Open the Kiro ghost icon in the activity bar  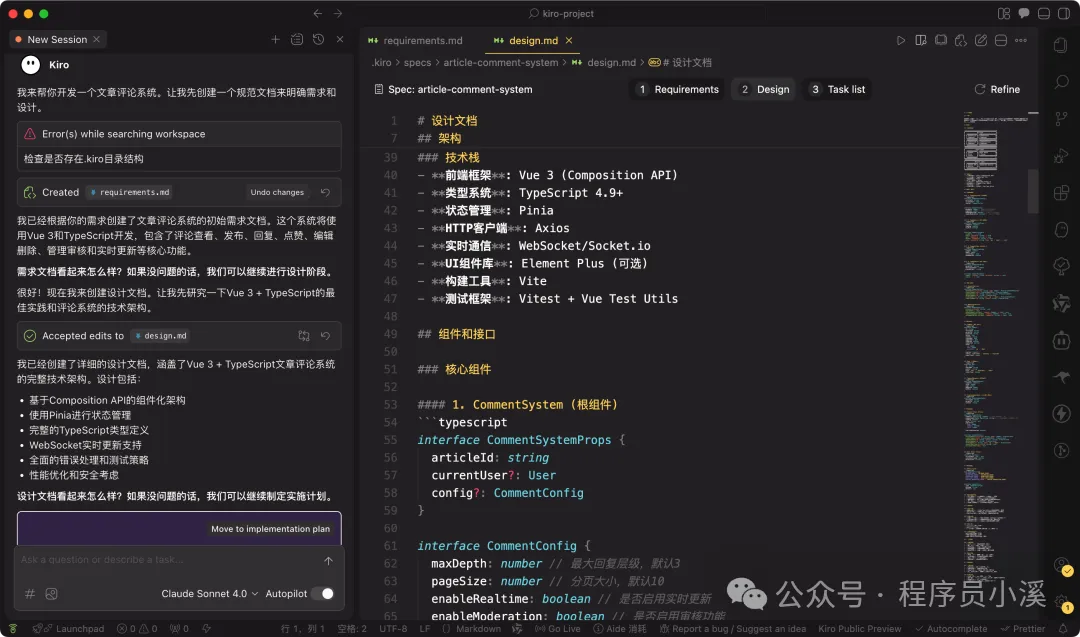coord(1061,229)
